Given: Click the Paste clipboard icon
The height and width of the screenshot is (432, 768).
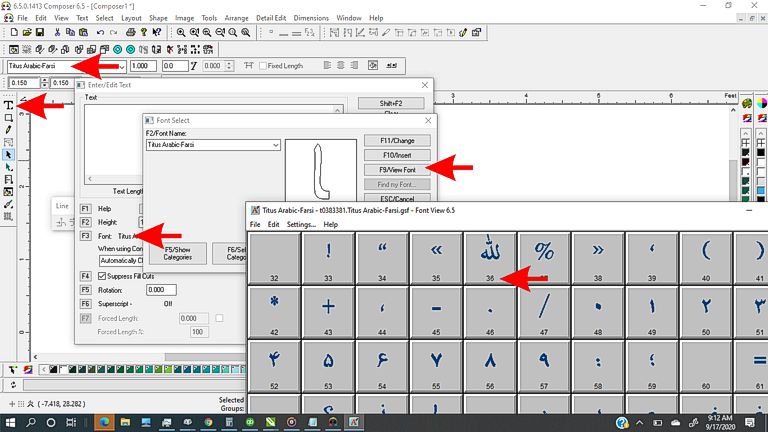Looking at the screenshot, I should (x=83, y=32).
